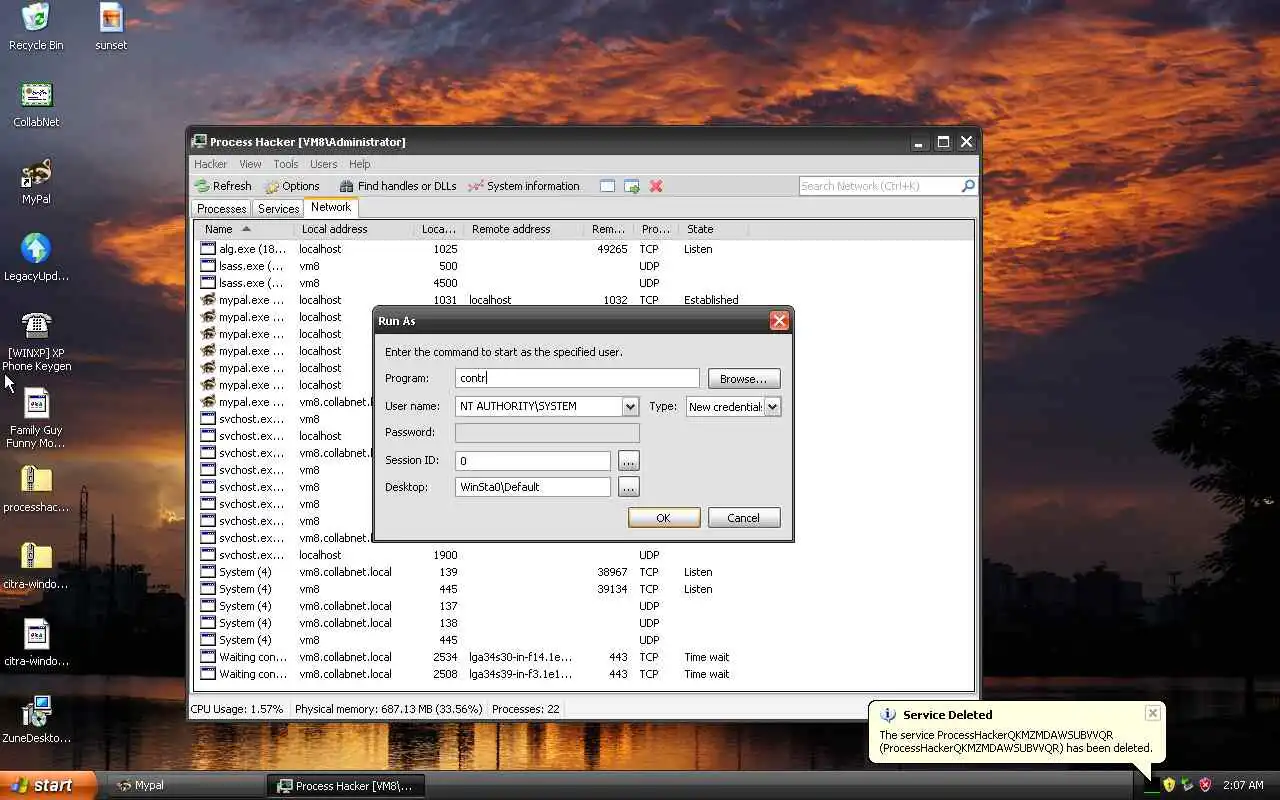Open the Tools menu

(x=286, y=164)
